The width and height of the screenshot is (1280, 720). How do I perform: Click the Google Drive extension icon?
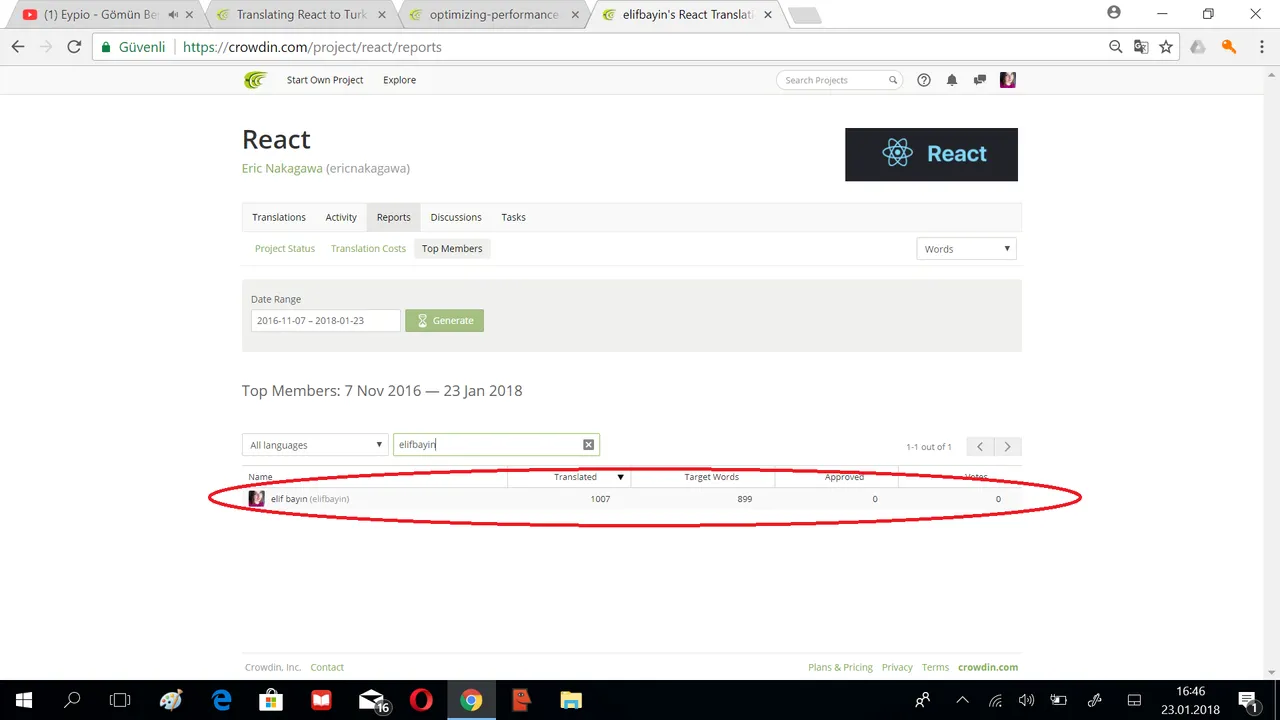point(1198,47)
